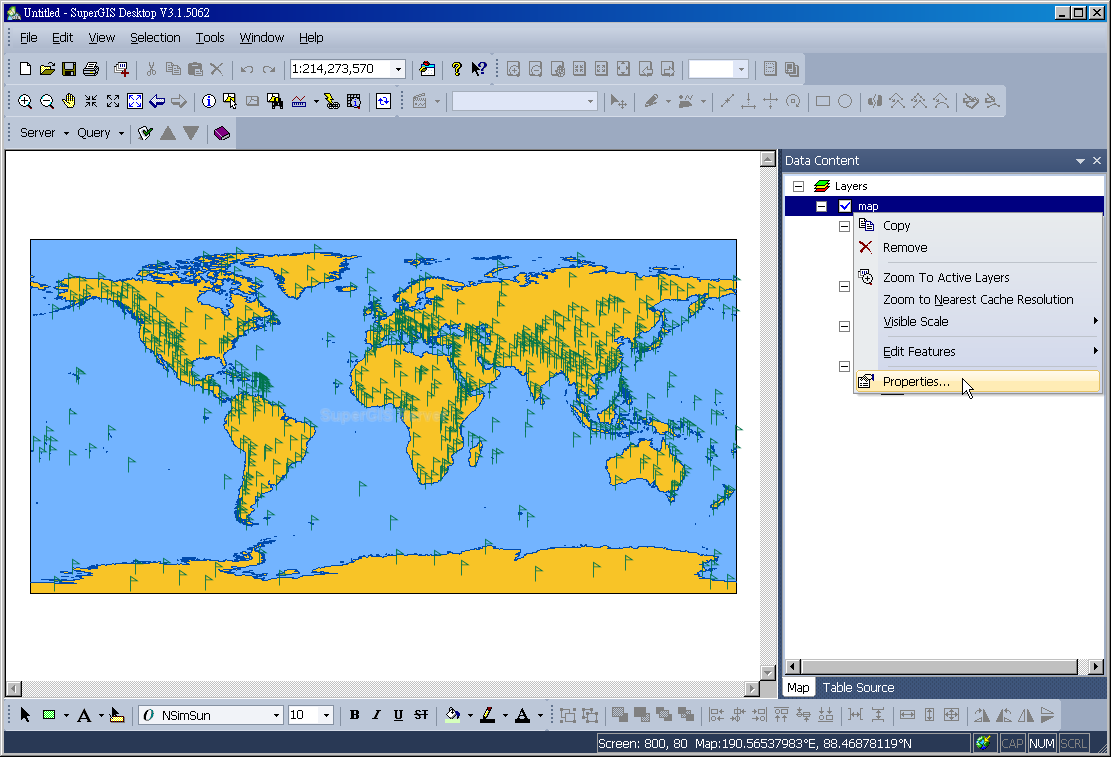
Task: Collapse the Layers tree node
Action: pos(798,186)
